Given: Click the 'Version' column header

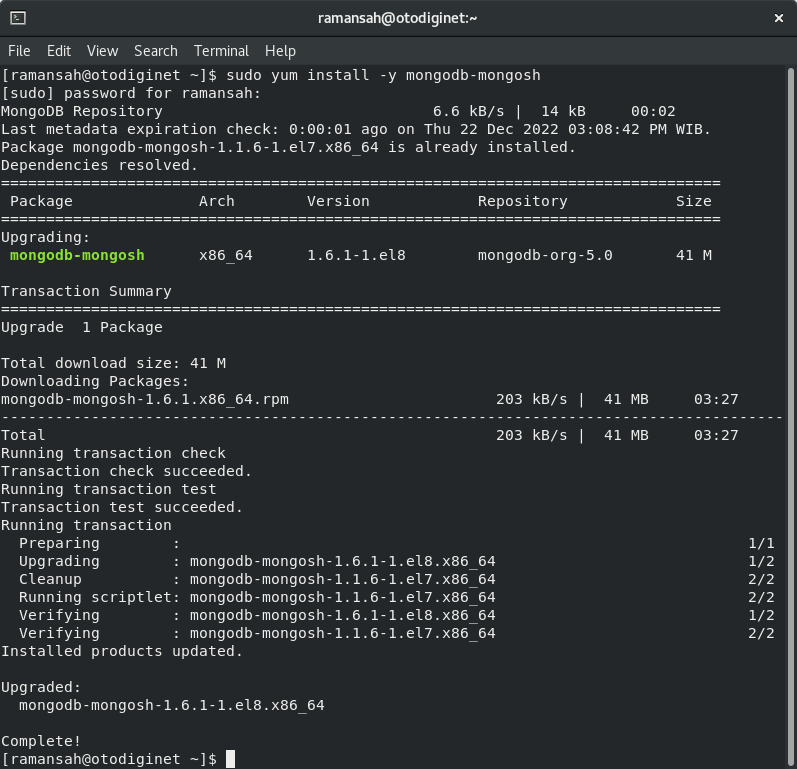Looking at the screenshot, I should 338,201.
